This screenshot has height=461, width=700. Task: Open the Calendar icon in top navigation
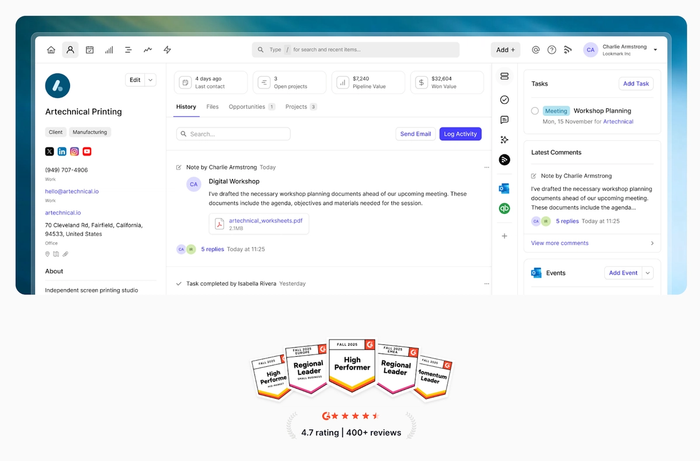(90, 50)
